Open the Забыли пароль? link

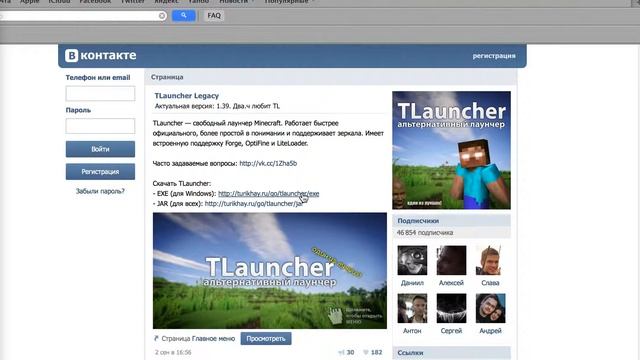[100, 191]
